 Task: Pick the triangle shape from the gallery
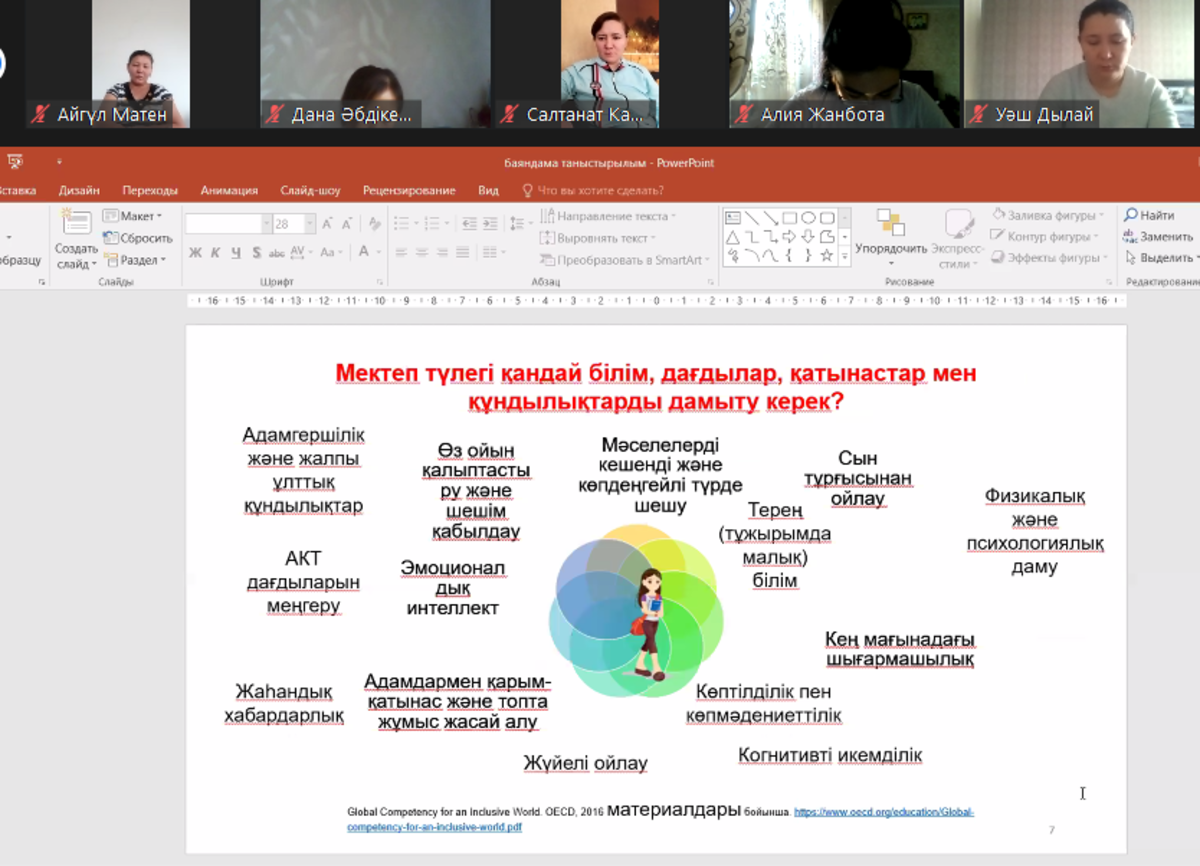coord(732,237)
